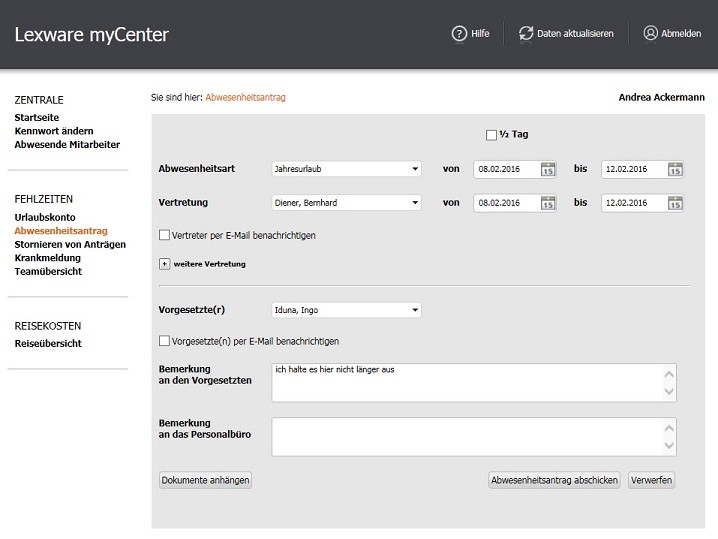Screen dimensions: 718x539
Task: Open the Hilfe question mark icon
Action: [x=459, y=33]
